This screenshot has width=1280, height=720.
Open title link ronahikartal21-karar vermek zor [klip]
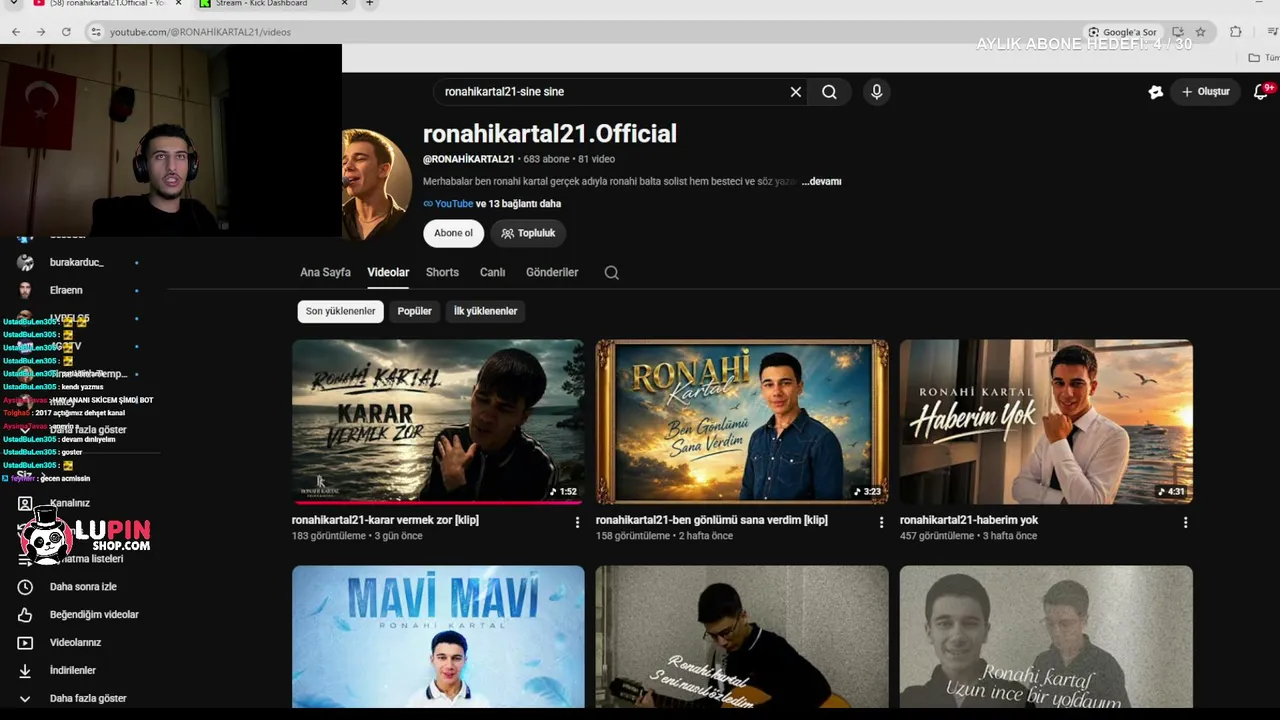click(x=385, y=520)
